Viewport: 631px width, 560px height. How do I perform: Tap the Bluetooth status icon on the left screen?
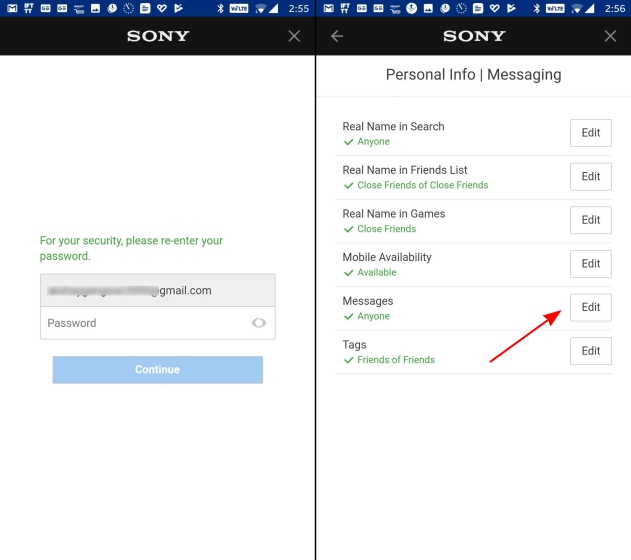point(220,8)
